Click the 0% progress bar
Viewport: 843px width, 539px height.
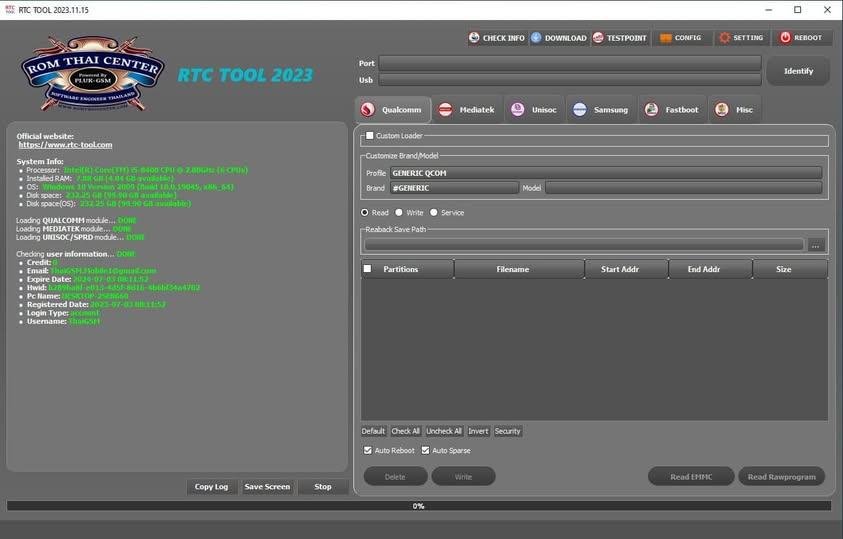point(419,506)
